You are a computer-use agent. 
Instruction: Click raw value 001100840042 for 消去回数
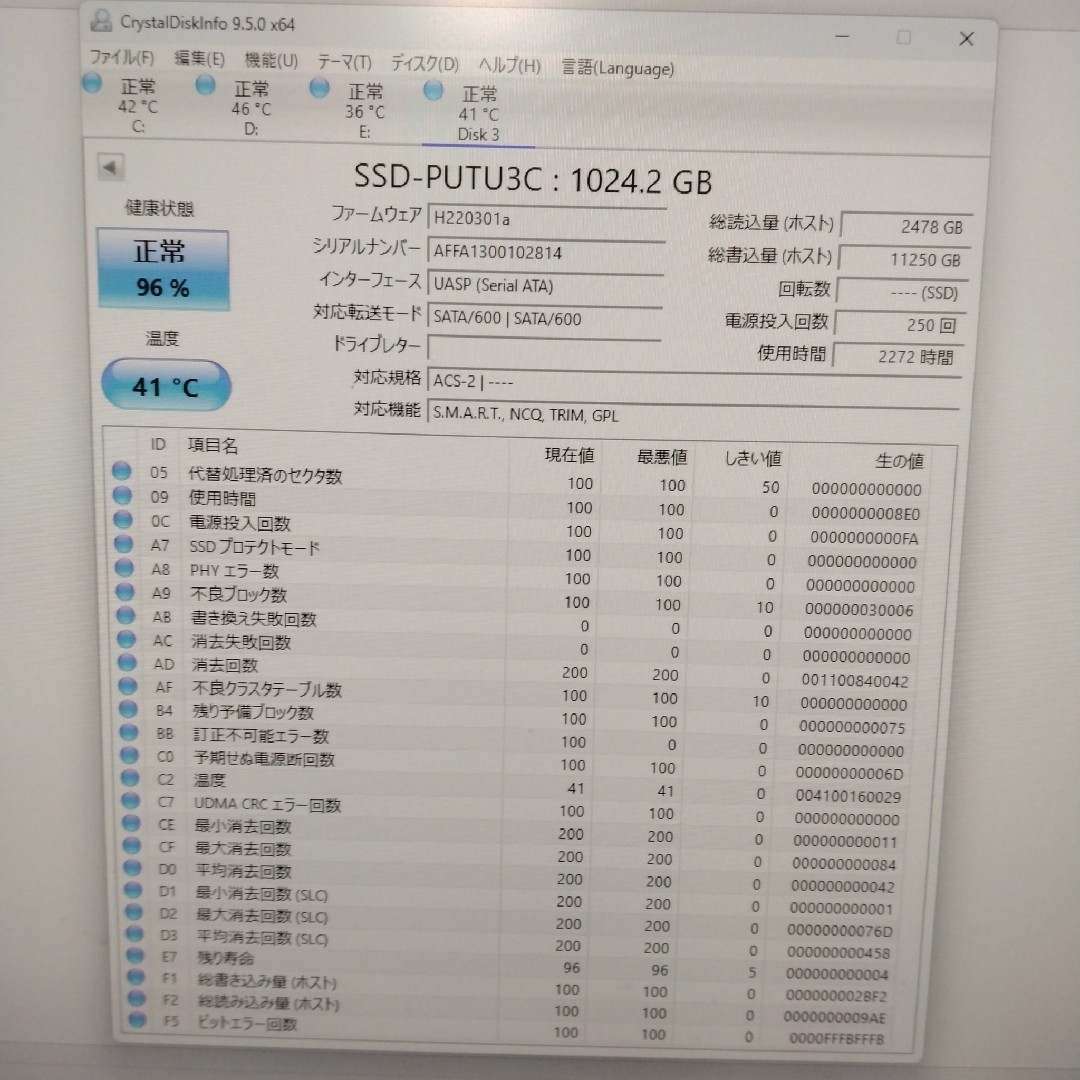pos(855,681)
